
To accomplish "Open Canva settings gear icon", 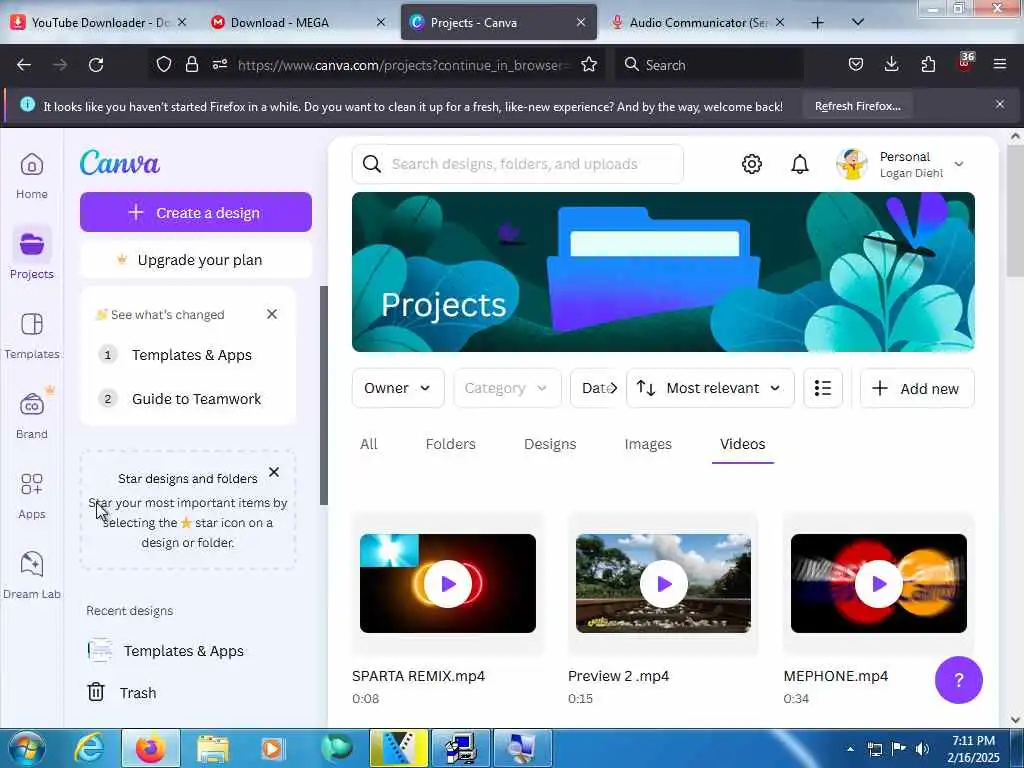I will click(x=752, y=164).
